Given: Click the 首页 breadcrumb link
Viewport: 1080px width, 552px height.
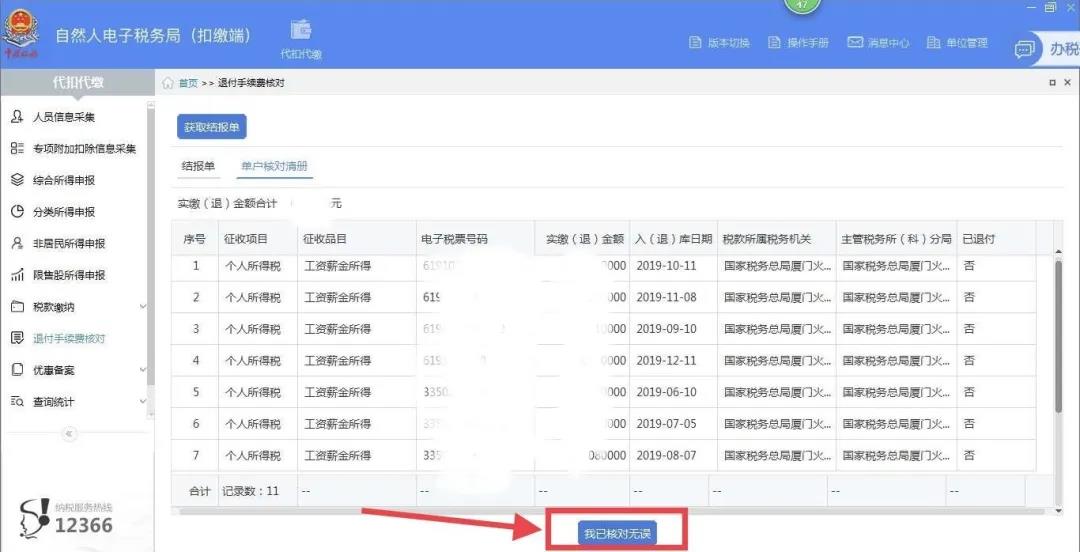Looking at the screenshot, I should 188,83.
